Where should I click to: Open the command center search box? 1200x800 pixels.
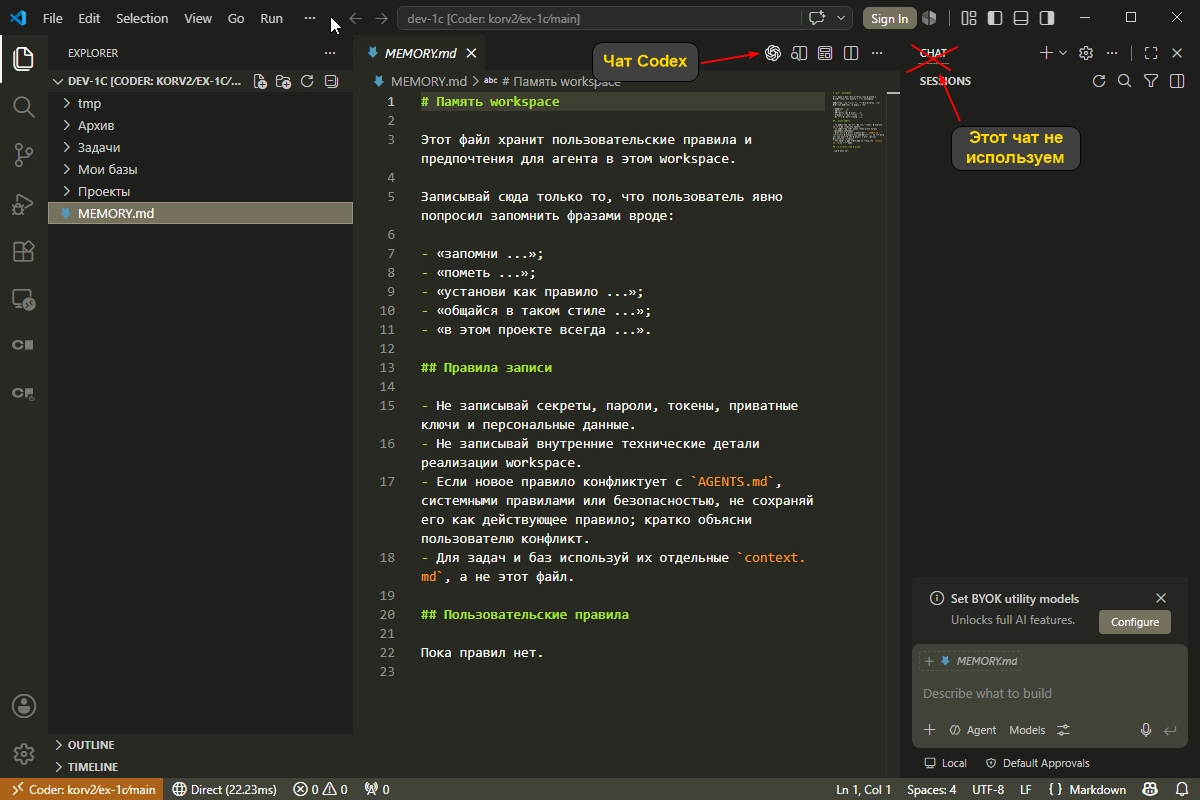pos(598,18)
